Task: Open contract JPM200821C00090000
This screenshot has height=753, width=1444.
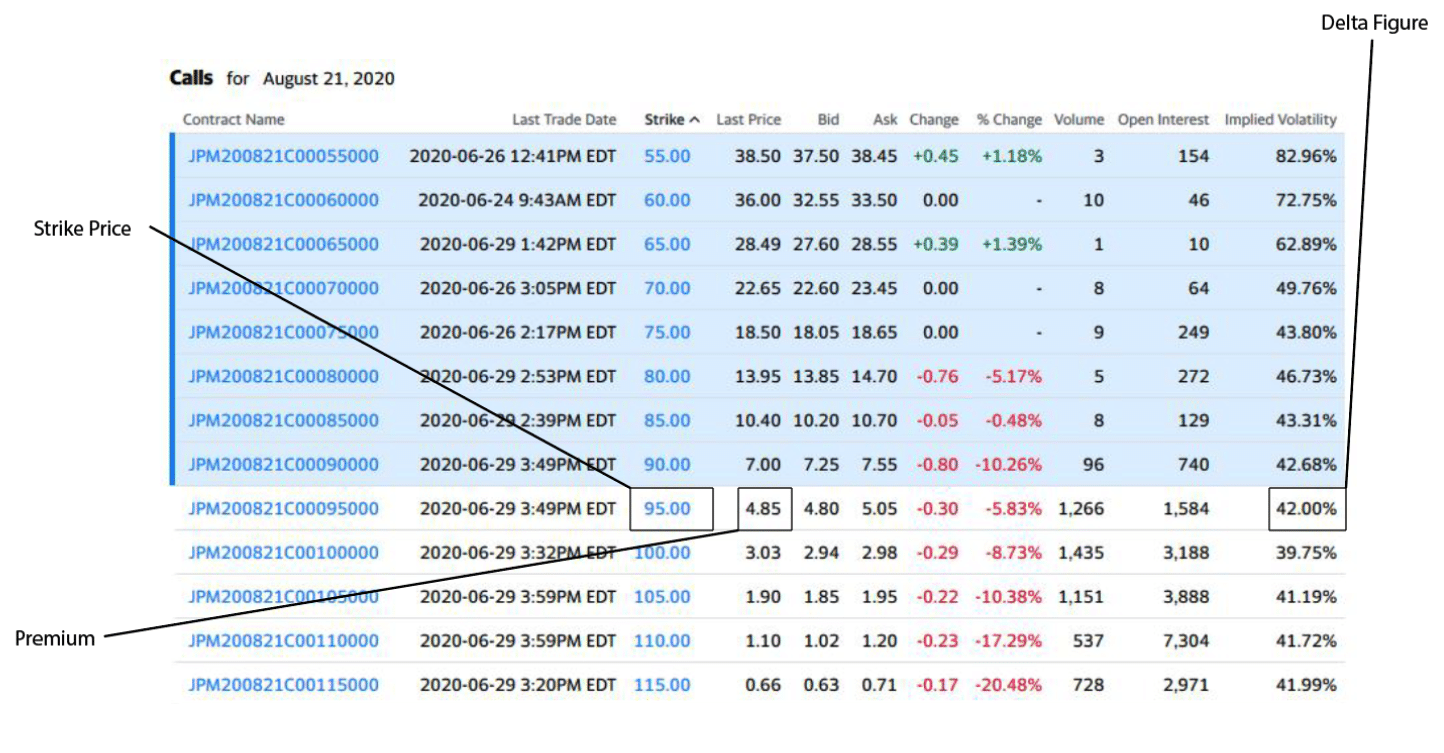Action: pos(284,464)
